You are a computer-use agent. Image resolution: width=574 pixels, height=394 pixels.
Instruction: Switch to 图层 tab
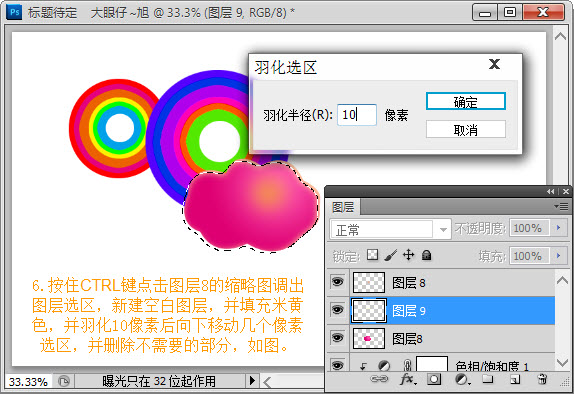(x=343, y=207)
